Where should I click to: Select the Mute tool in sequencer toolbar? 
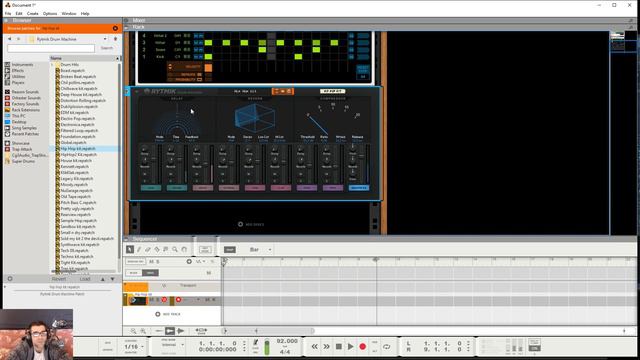tap(166, 249)
